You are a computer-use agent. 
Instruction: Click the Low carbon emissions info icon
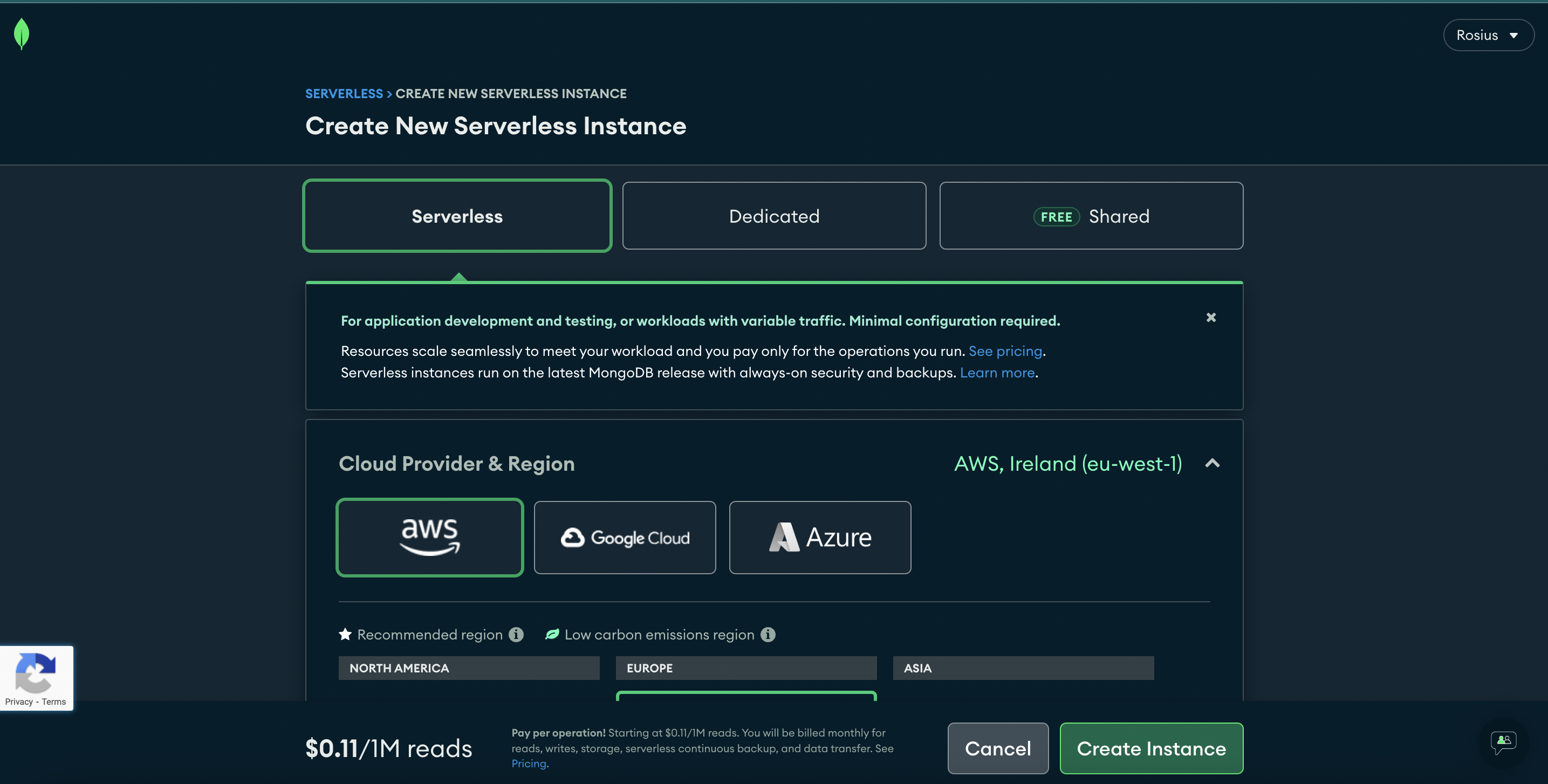(768, 635)
